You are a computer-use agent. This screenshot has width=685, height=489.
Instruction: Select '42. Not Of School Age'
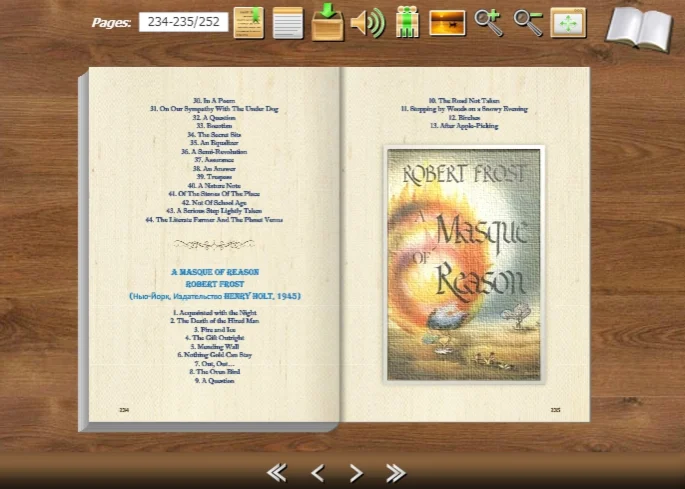coord(214,203)
